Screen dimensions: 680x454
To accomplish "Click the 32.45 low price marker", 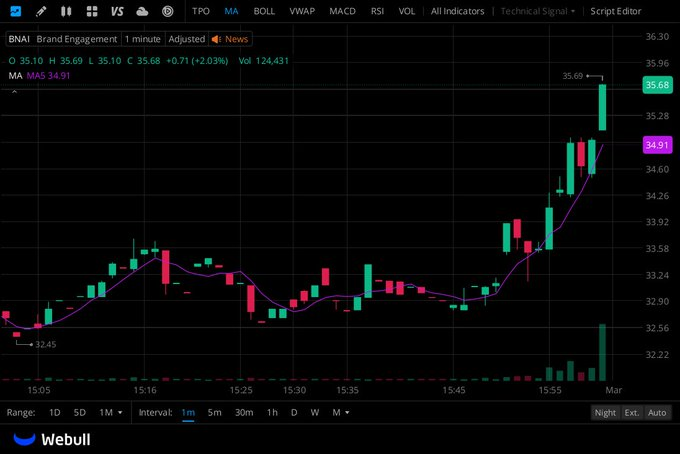I will (x=46, y=344).
